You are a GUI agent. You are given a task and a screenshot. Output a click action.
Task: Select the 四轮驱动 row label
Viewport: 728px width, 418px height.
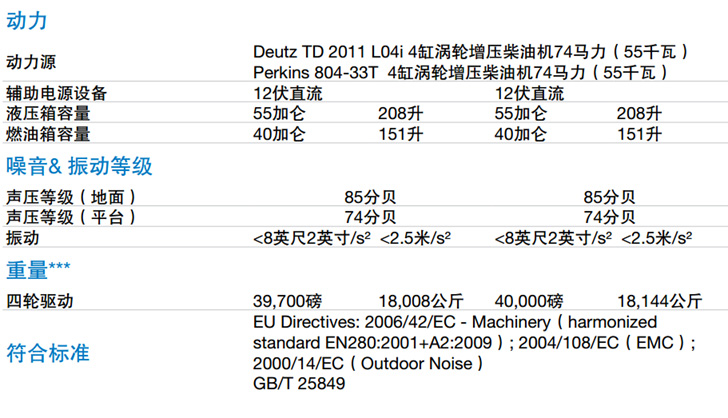39,300
